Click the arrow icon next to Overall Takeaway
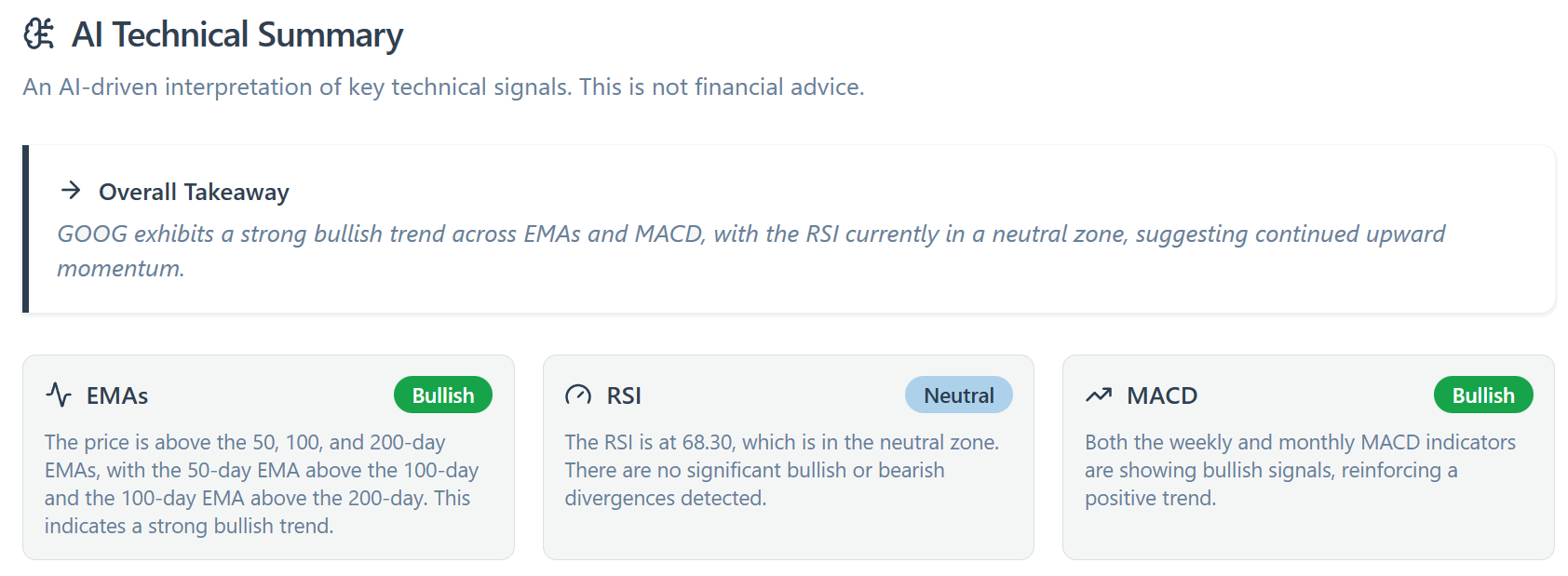 [71, 191]
